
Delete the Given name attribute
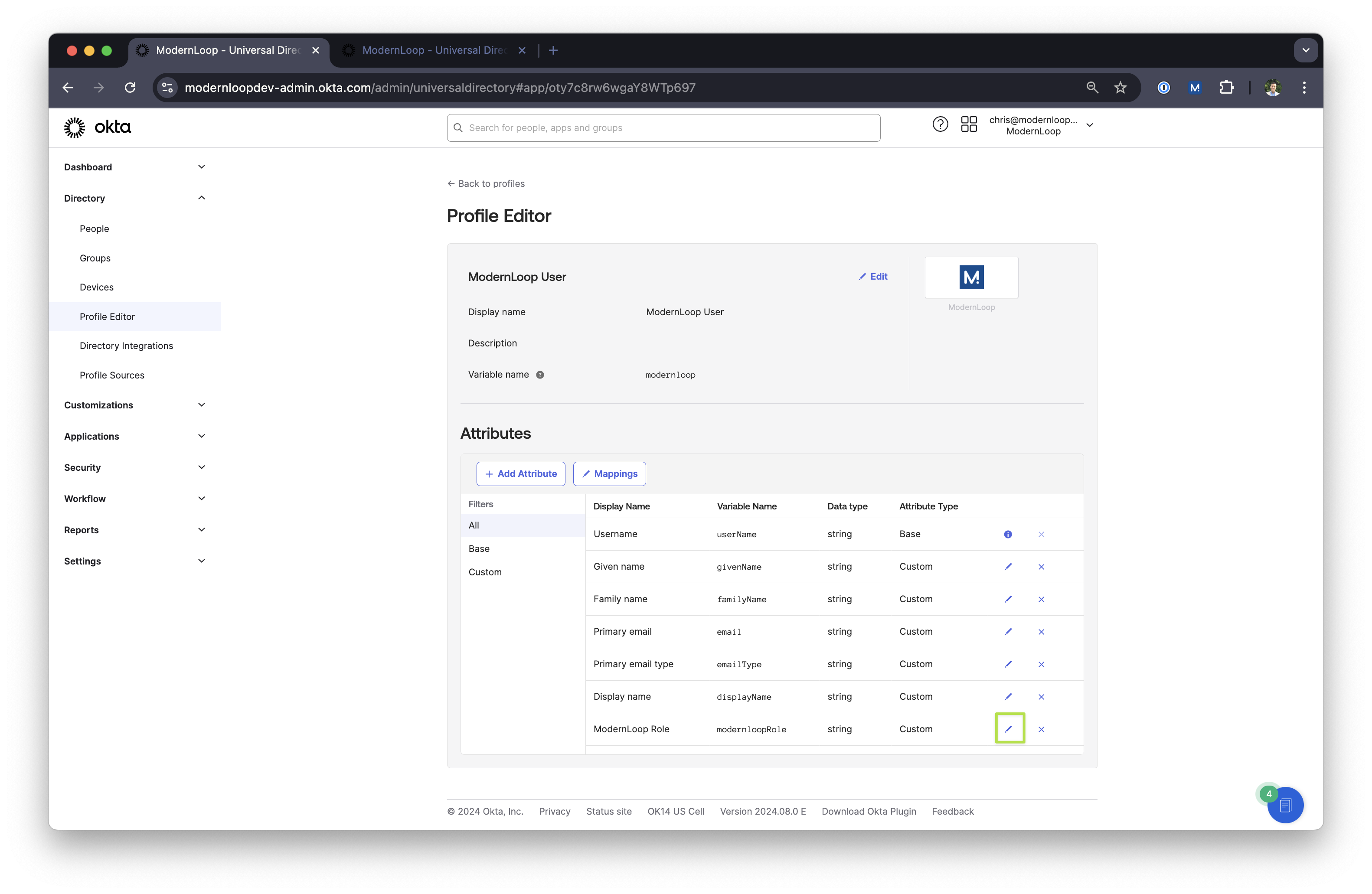tap(1041, 567)
